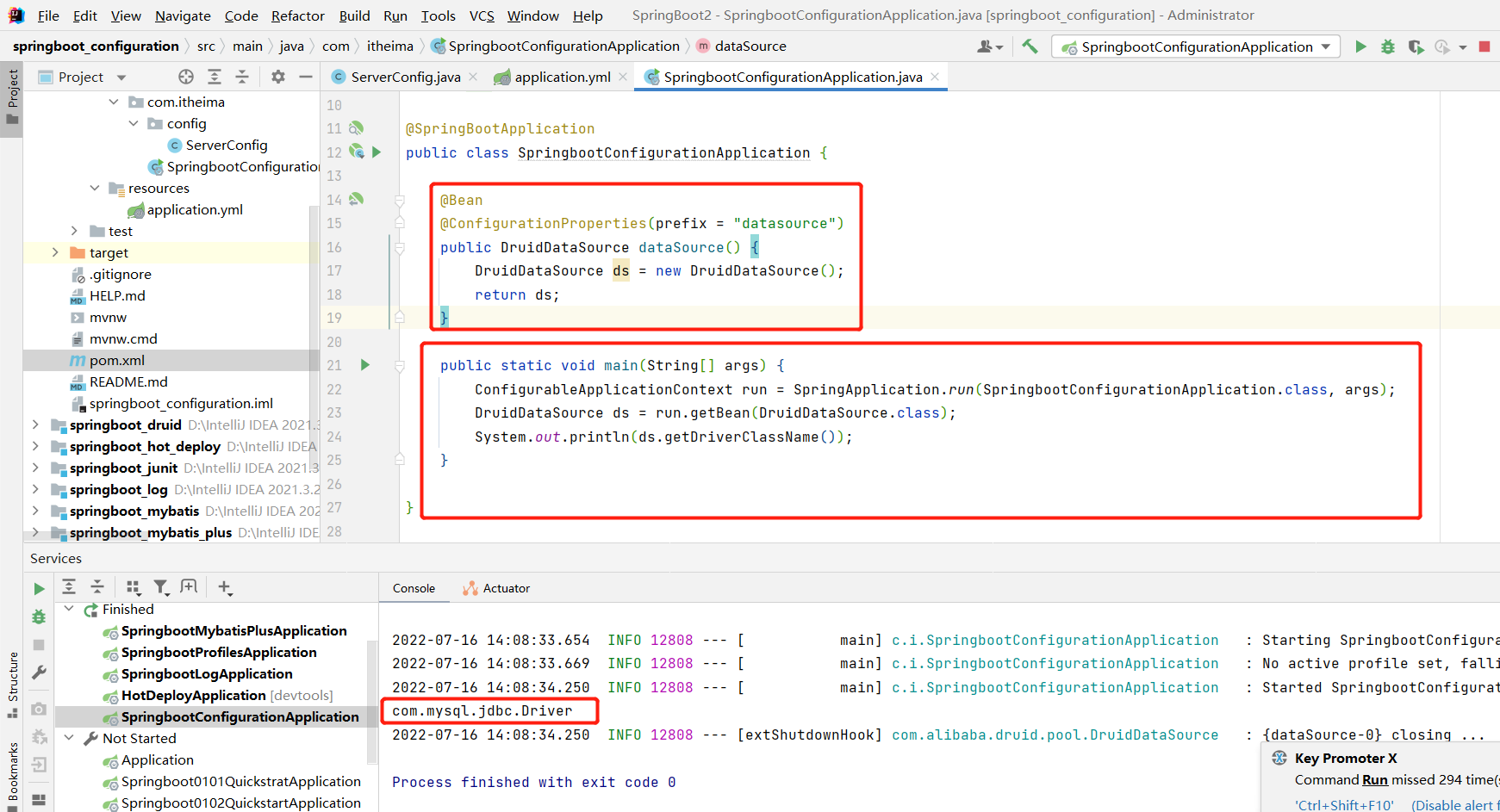Screen dimensions: 1500x812
Task: Hide the Project panel with minus icon
Action: (x=306, y=77)
